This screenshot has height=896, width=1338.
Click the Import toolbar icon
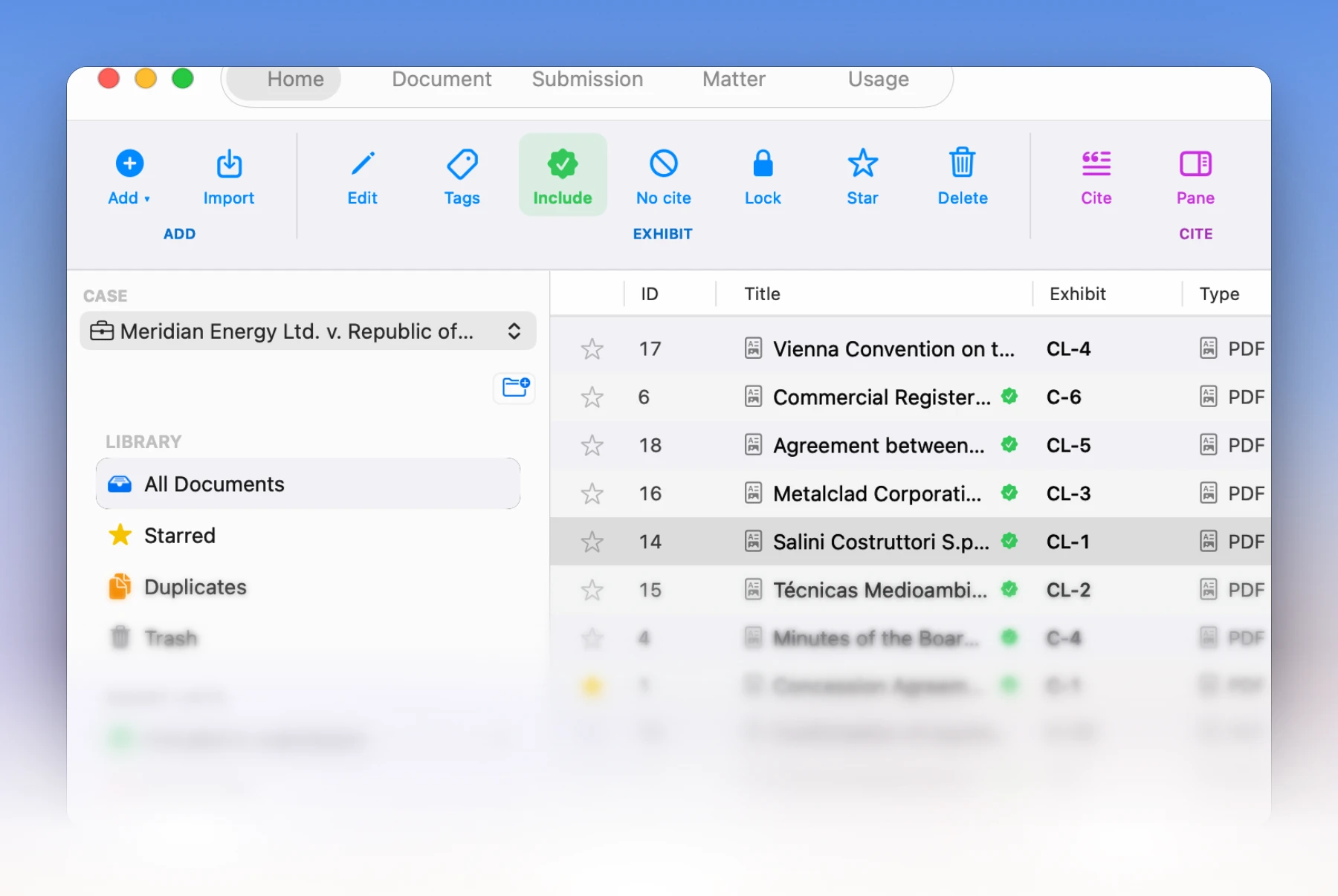tap(229, 163)
